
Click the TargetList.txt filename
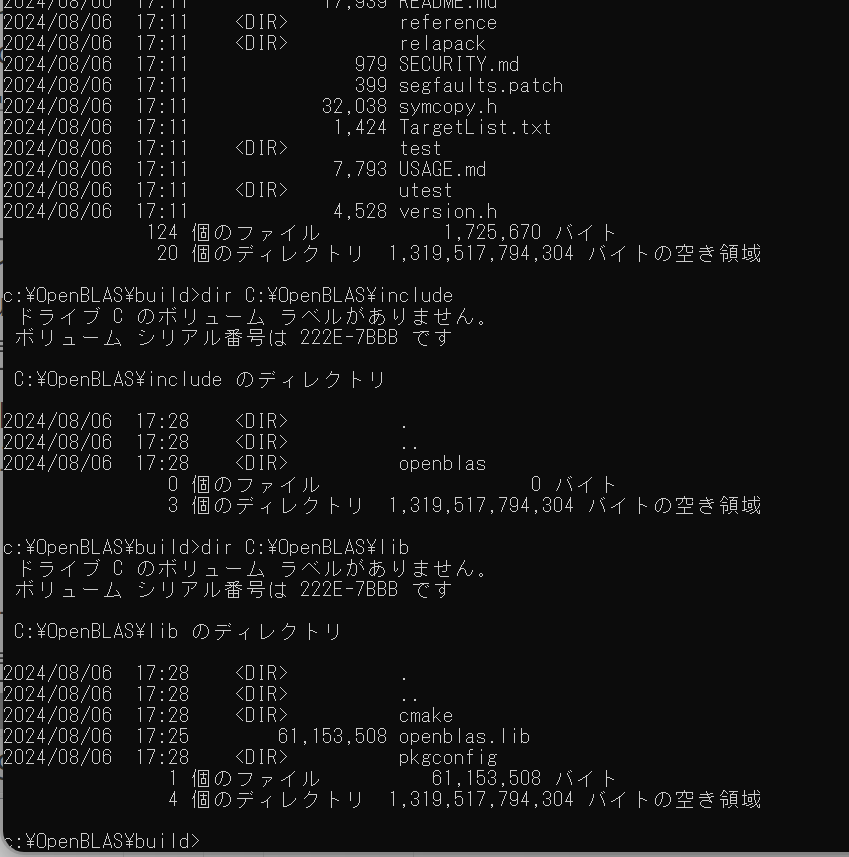coord(475,128)
